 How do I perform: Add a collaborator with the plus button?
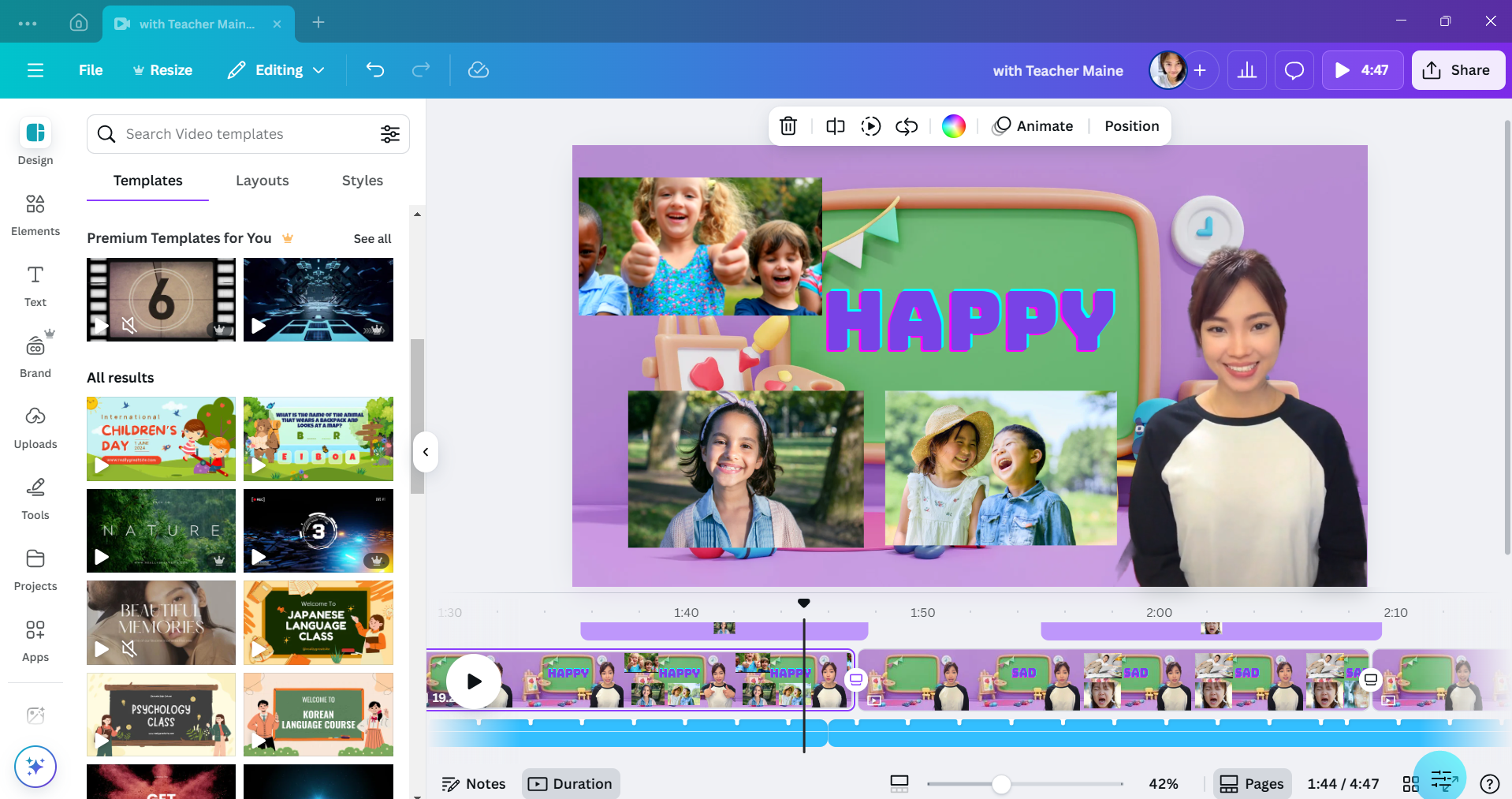tap(1200, 70)
